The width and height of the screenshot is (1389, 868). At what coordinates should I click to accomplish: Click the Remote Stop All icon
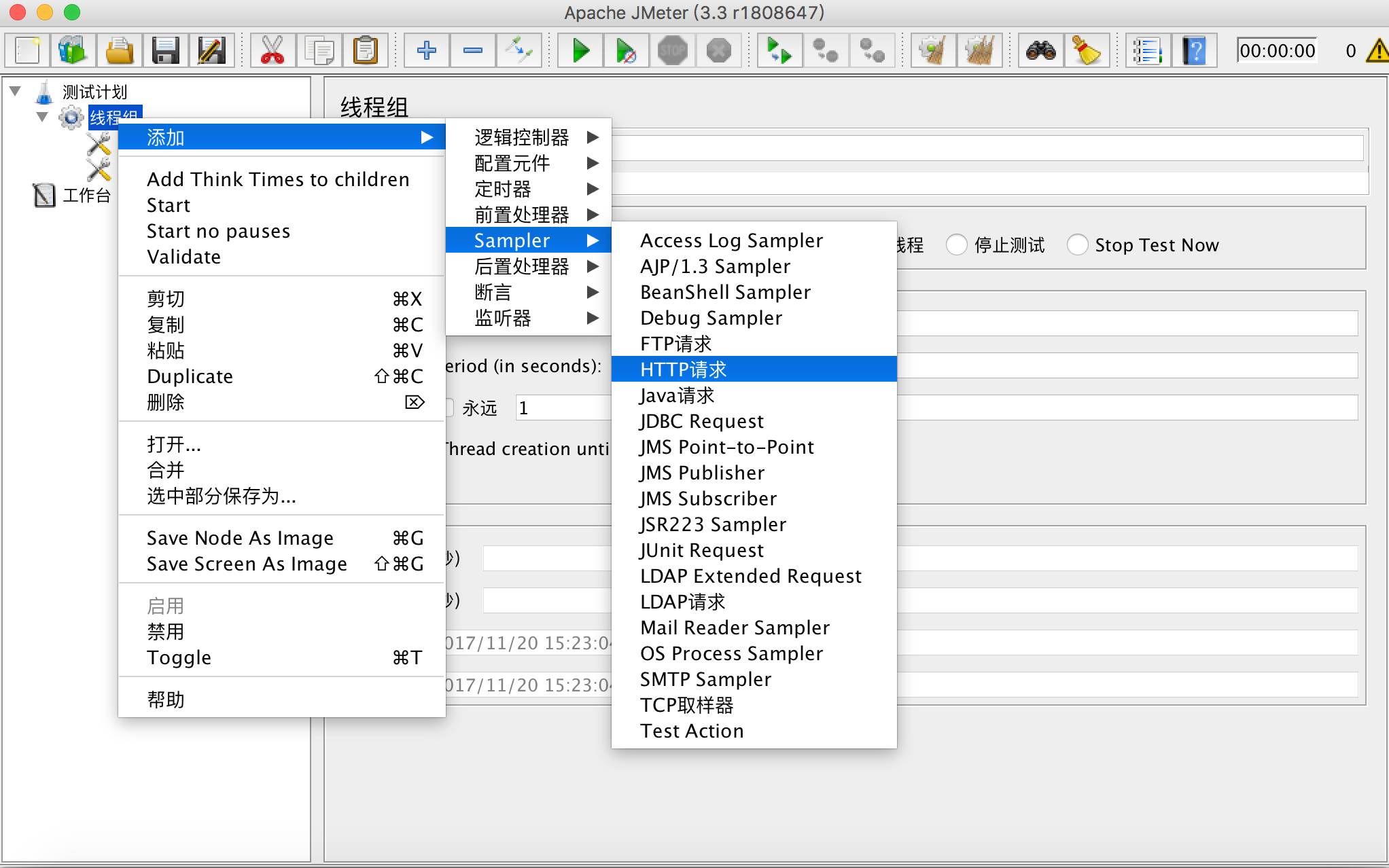(826, 51)
